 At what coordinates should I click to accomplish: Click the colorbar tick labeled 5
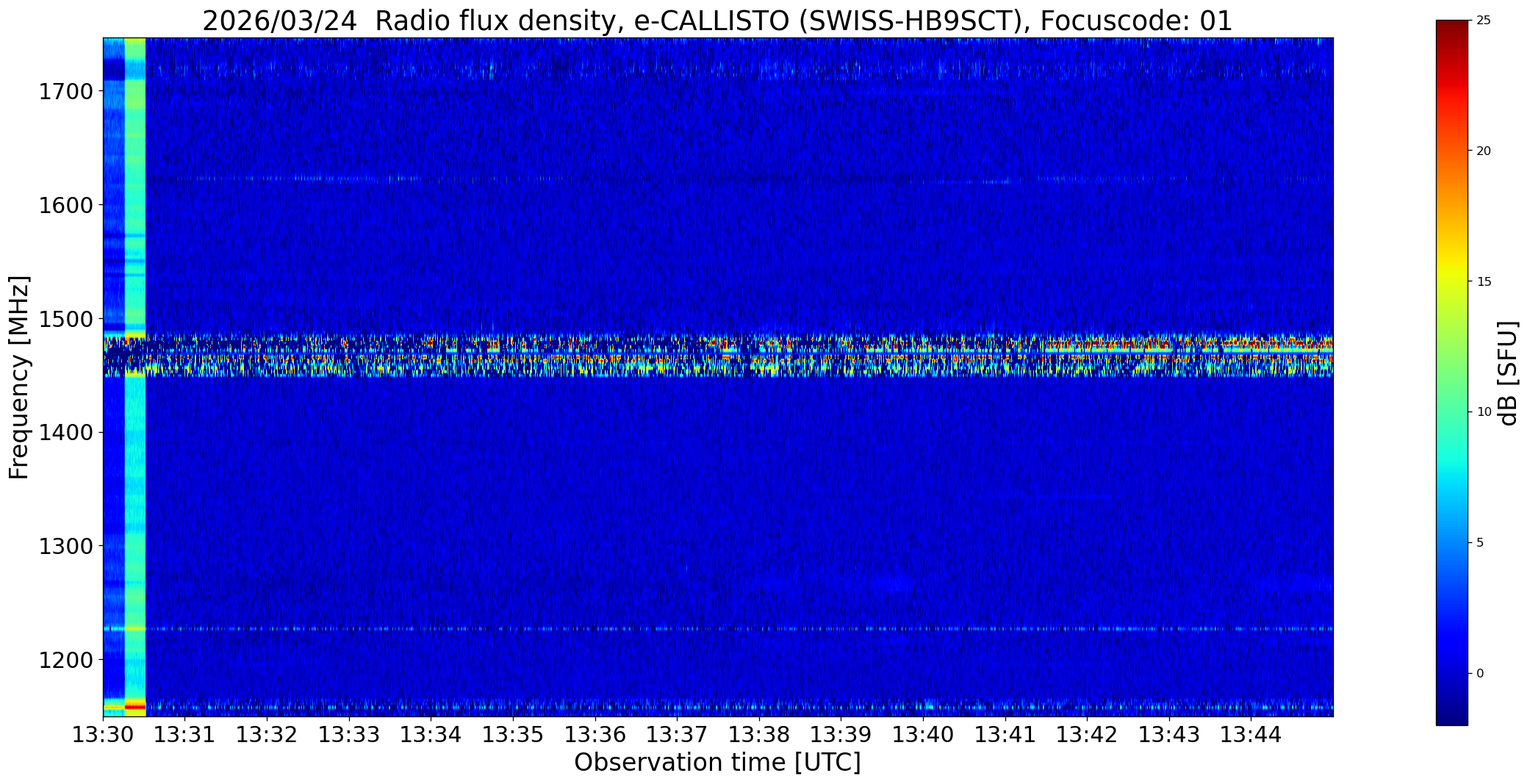pyautogui.click(x=1480, y=542)
